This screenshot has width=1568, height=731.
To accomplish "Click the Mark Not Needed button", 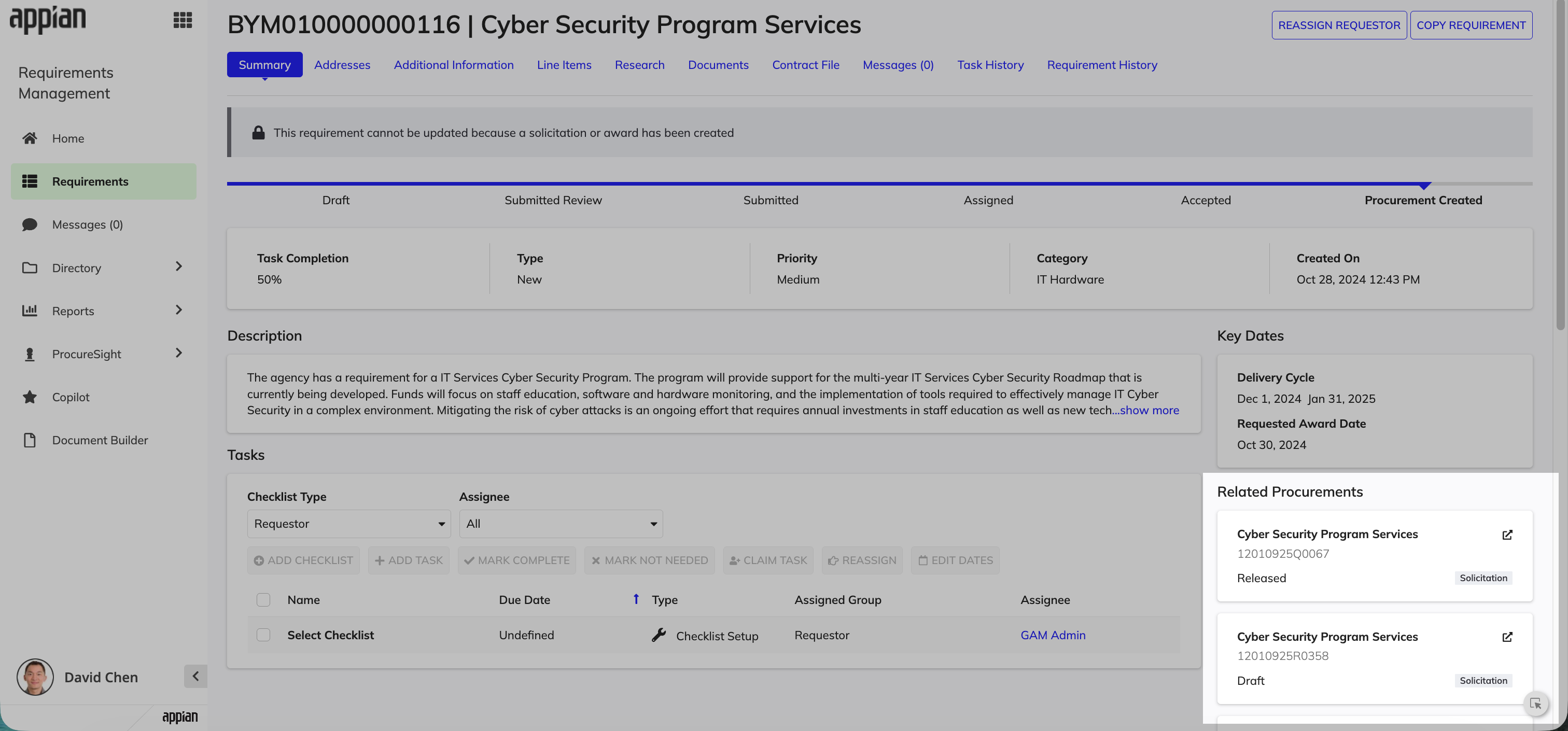I will coord(650,560).
